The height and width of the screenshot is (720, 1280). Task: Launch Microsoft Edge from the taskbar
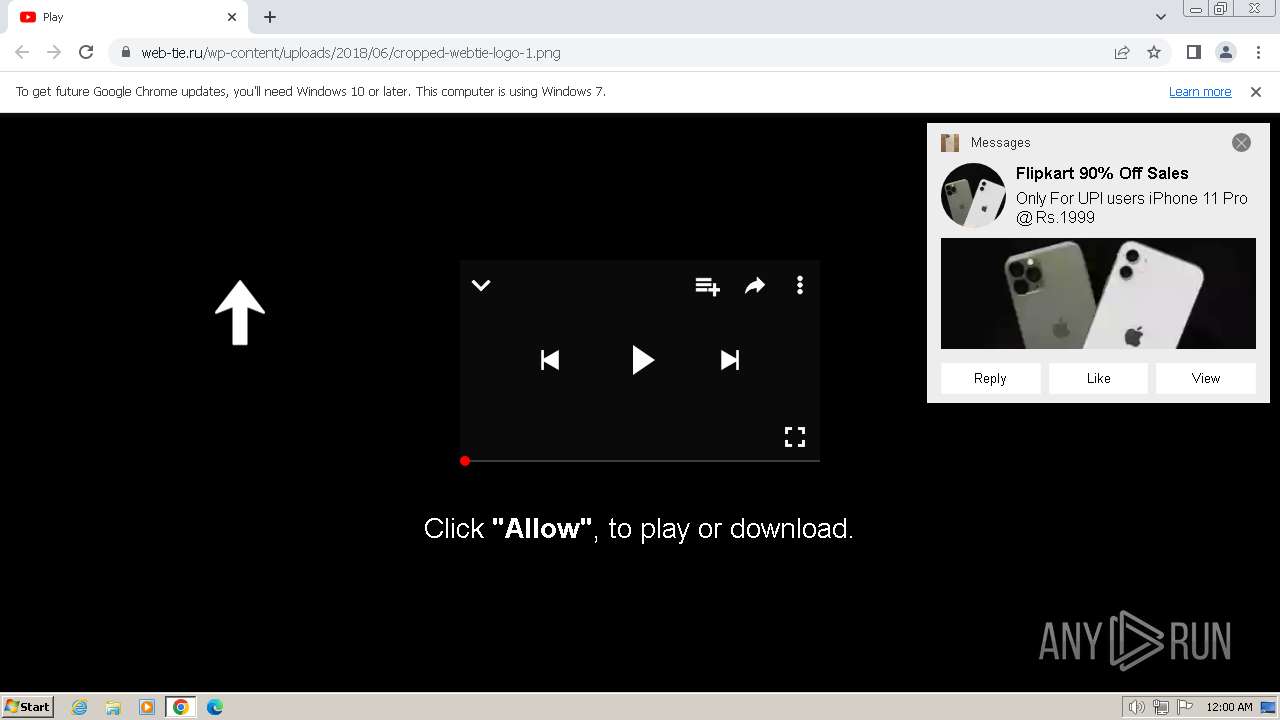pos(215,707)
